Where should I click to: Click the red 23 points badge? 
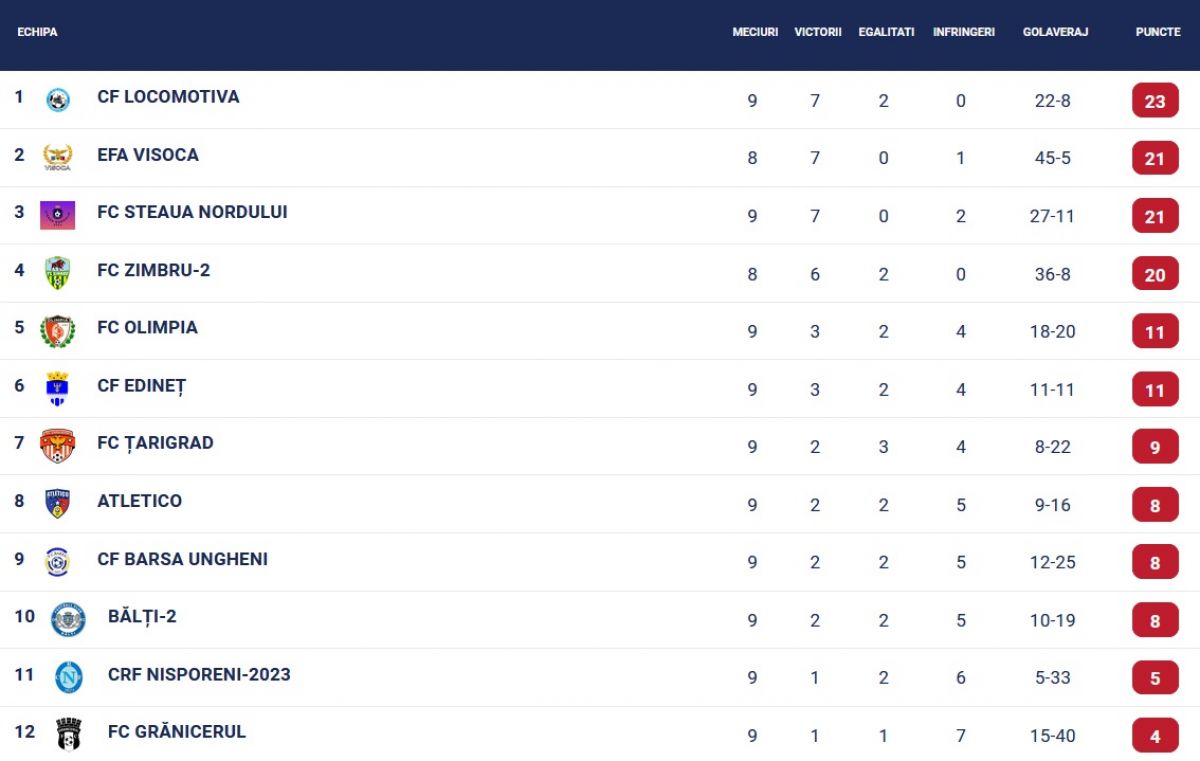[x=1155, y=101]
